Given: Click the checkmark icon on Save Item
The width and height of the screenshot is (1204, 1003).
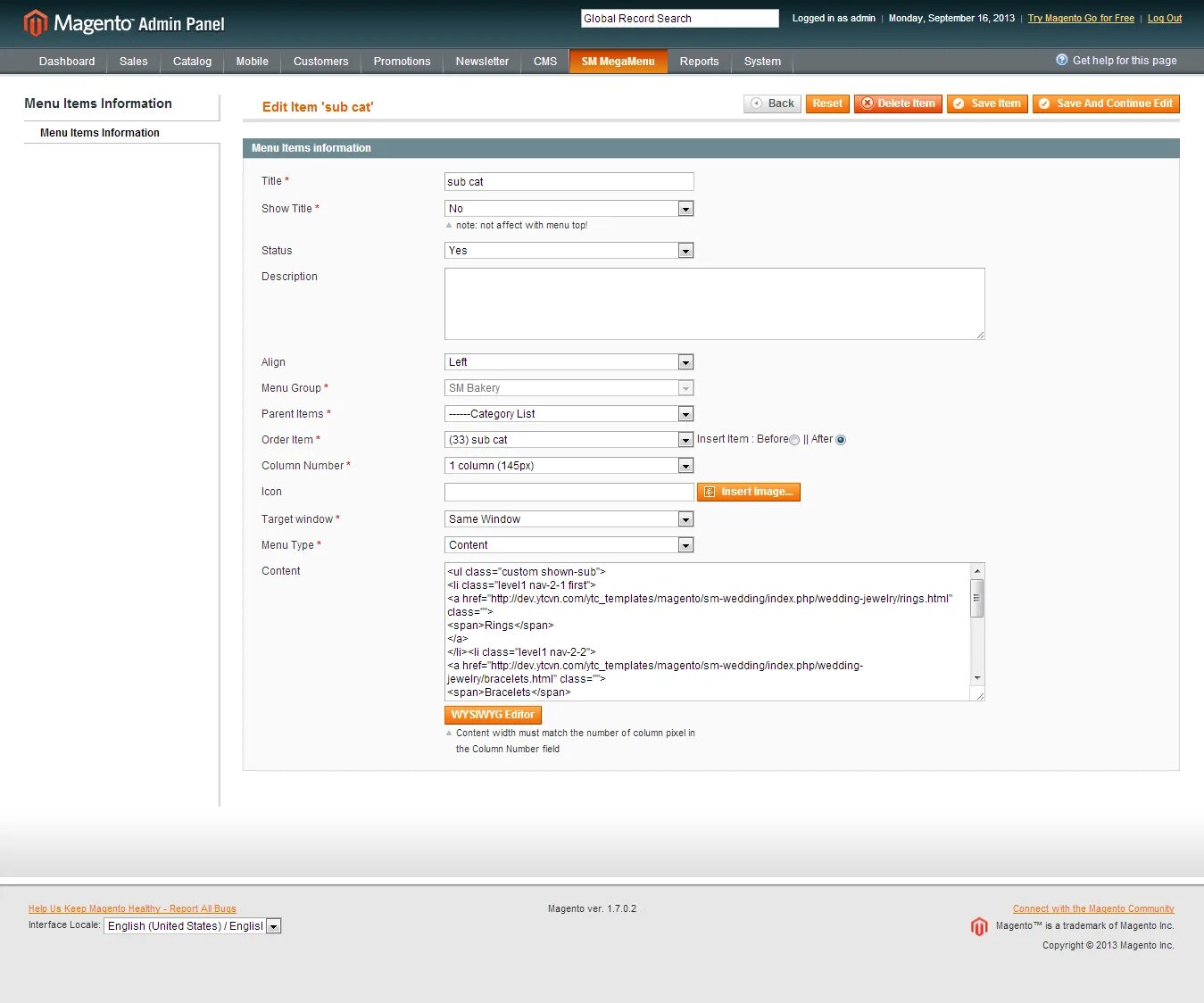Looking at the screenshot, I should pos(959,104).
